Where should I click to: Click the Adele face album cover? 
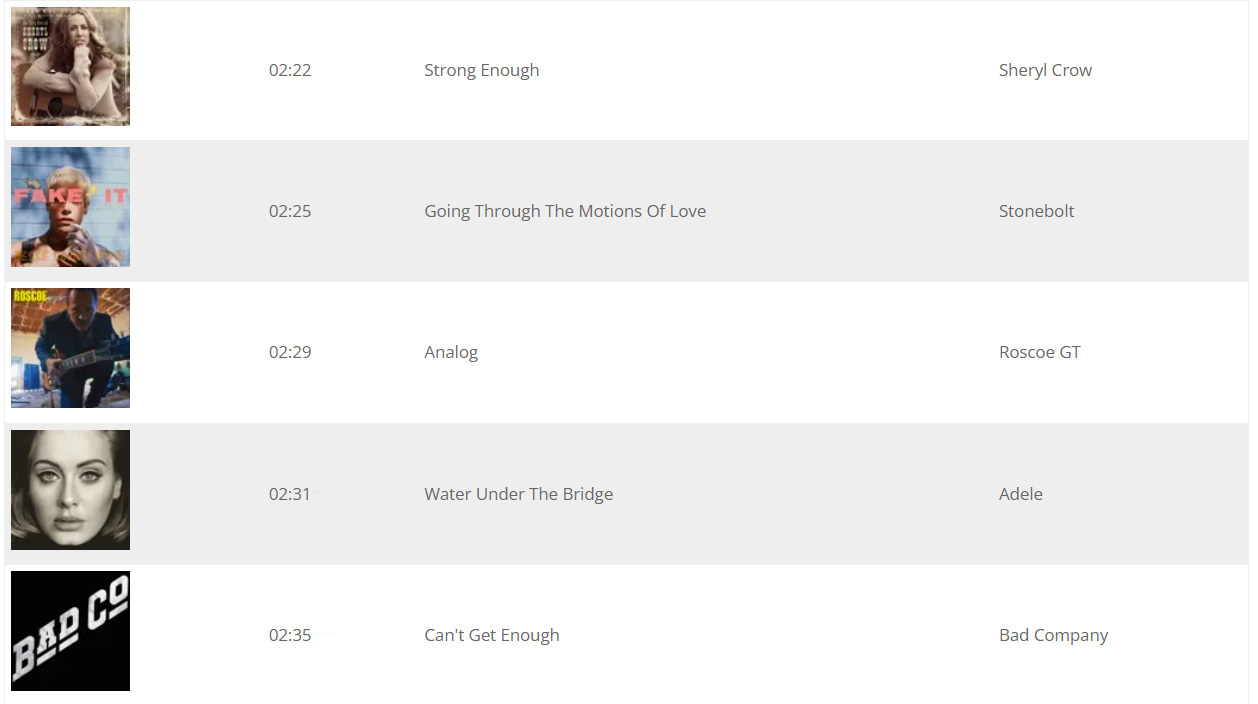pos(70,490)
